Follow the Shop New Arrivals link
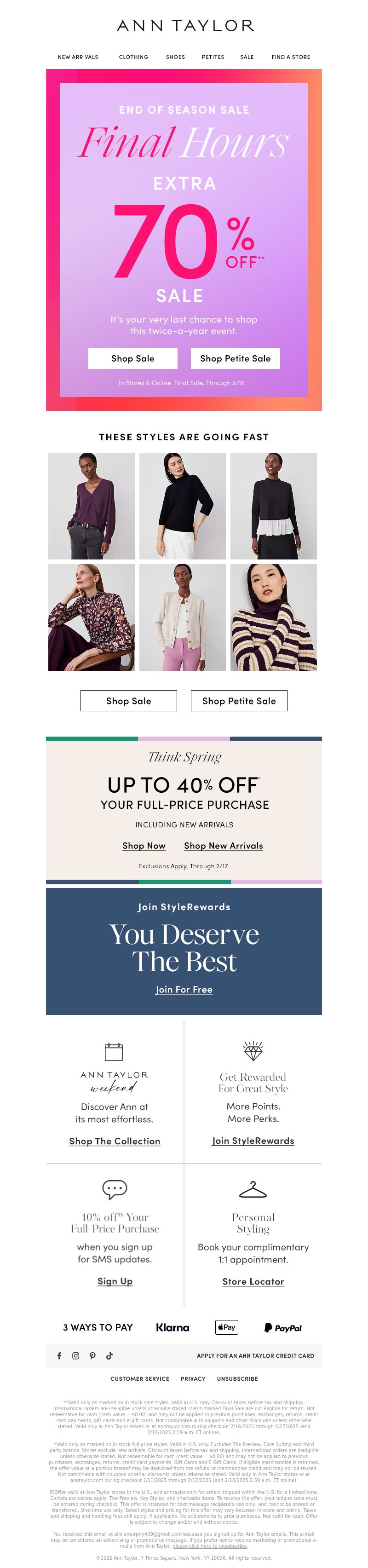This screenshot has width=368, height=1568. click(224, 846)
